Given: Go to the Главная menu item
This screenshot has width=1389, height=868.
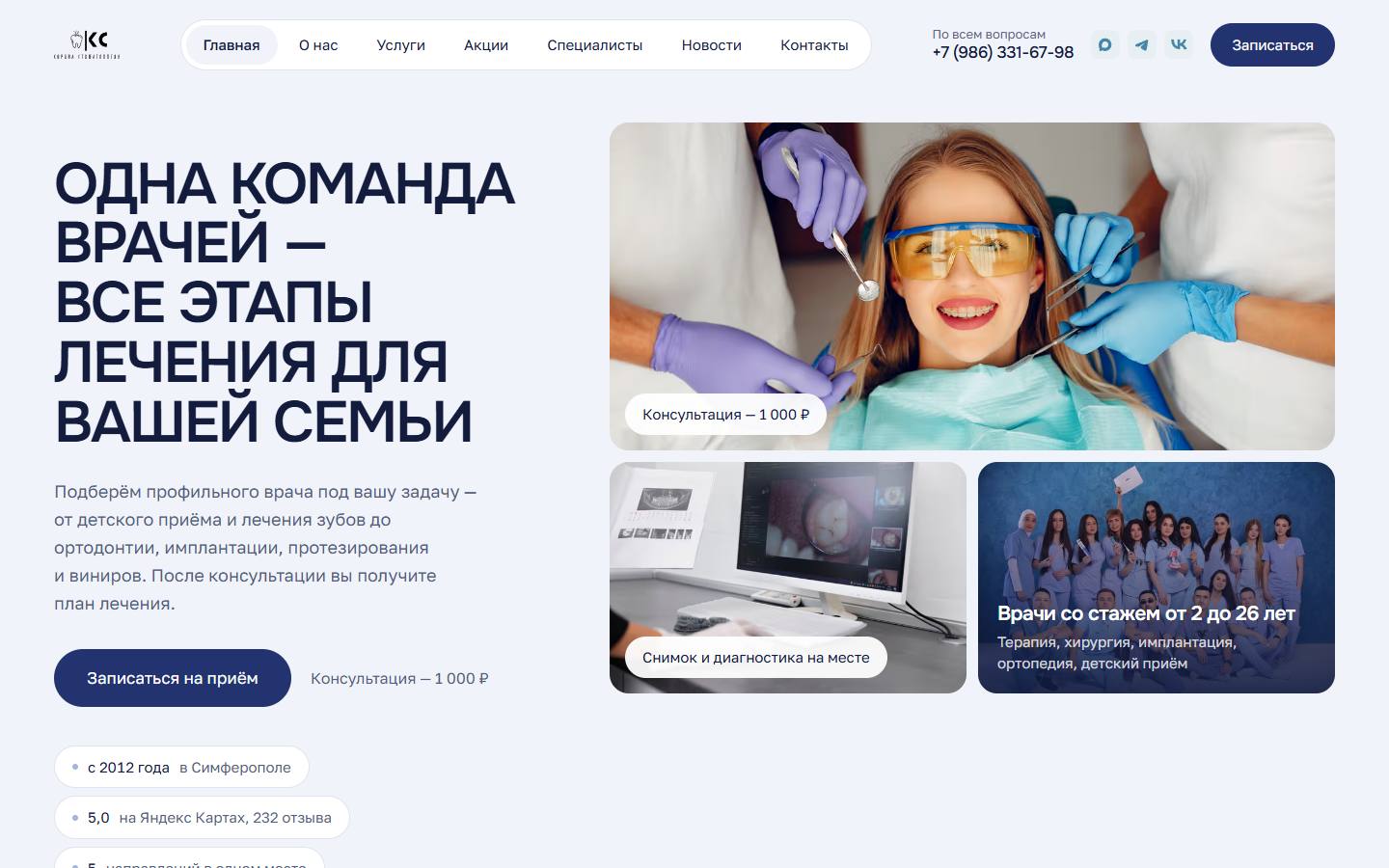Looking at the screenshot, I should [x=231, y=45].
